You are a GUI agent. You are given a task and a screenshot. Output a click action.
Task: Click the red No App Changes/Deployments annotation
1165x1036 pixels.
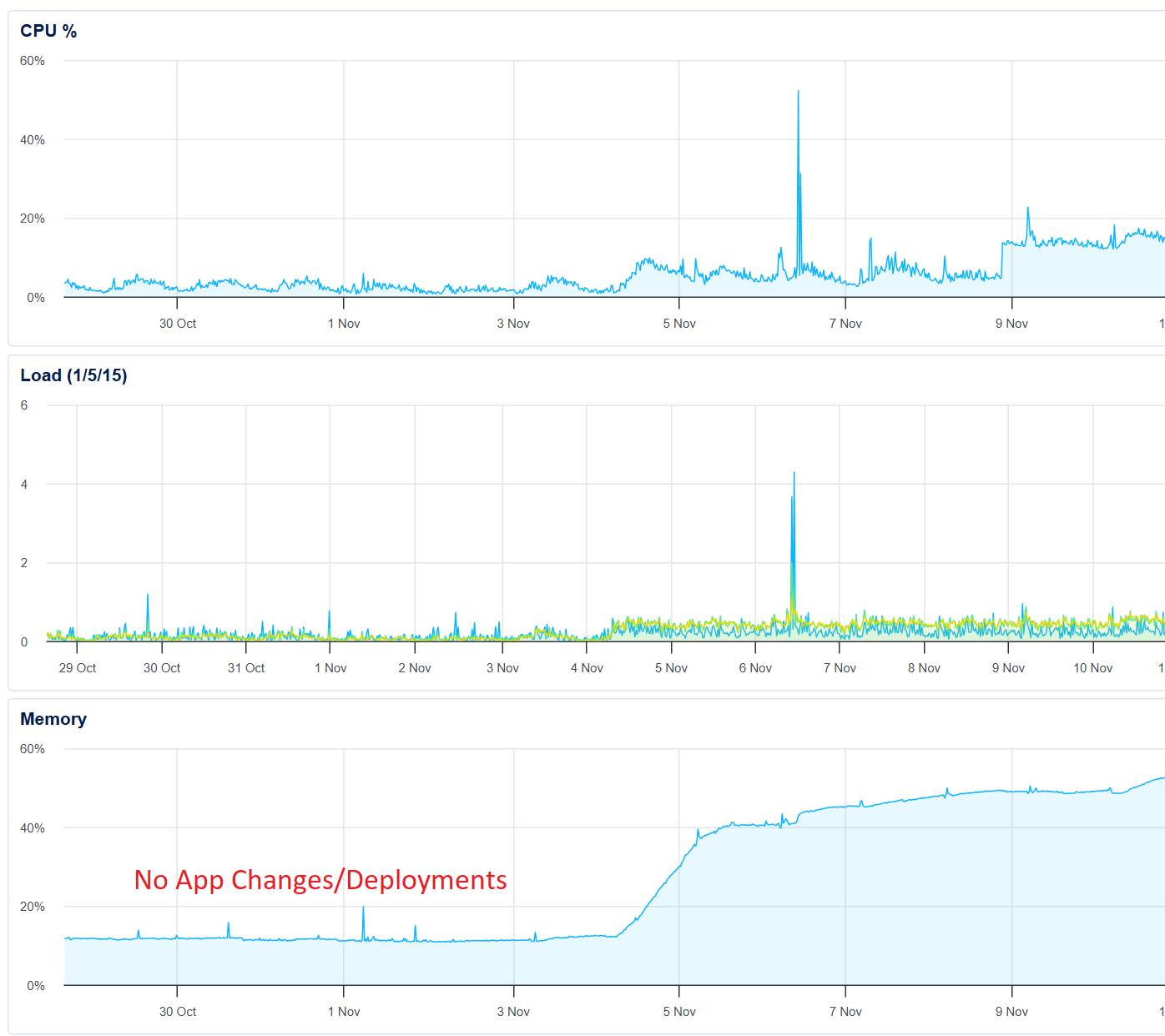click(x=320, y=880)
